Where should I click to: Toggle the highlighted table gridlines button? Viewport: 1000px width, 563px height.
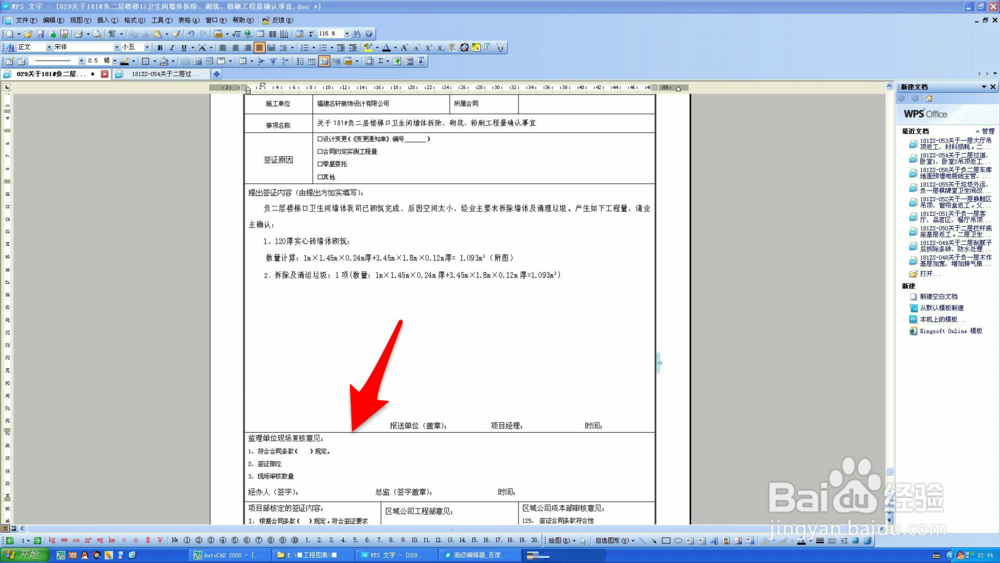(324, 61)
